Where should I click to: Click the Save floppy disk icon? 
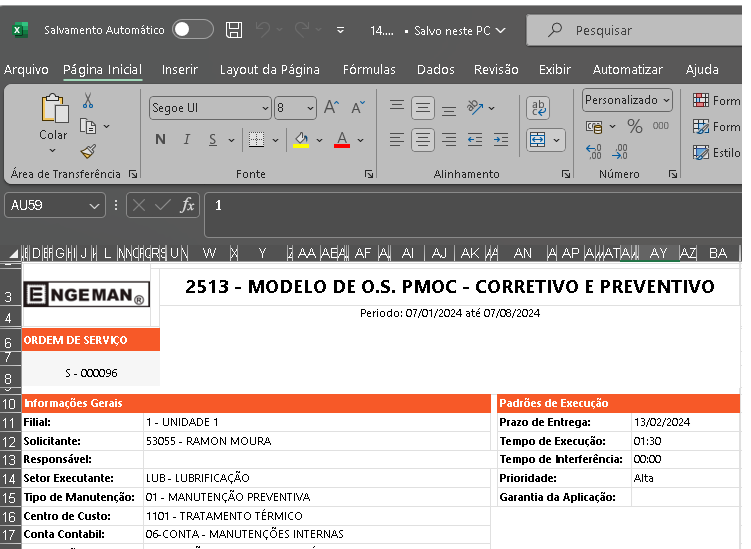pos(234,30)
